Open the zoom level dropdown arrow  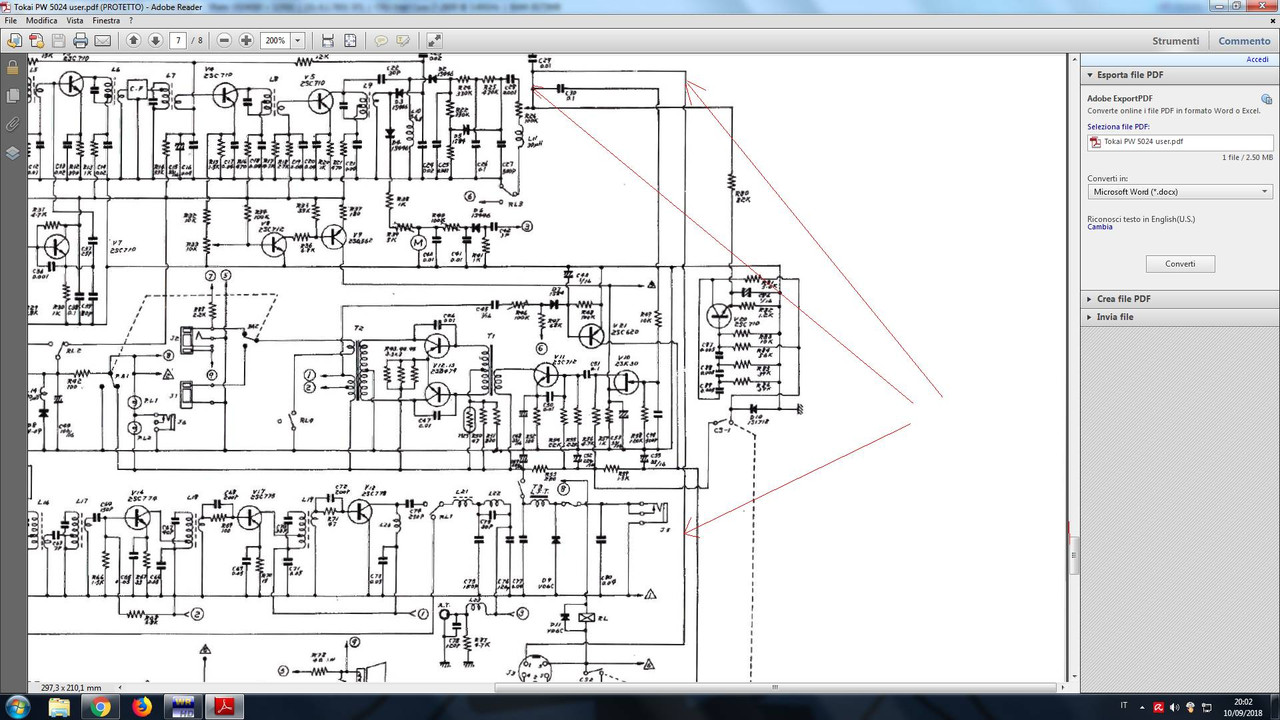[x=297, y=41]
